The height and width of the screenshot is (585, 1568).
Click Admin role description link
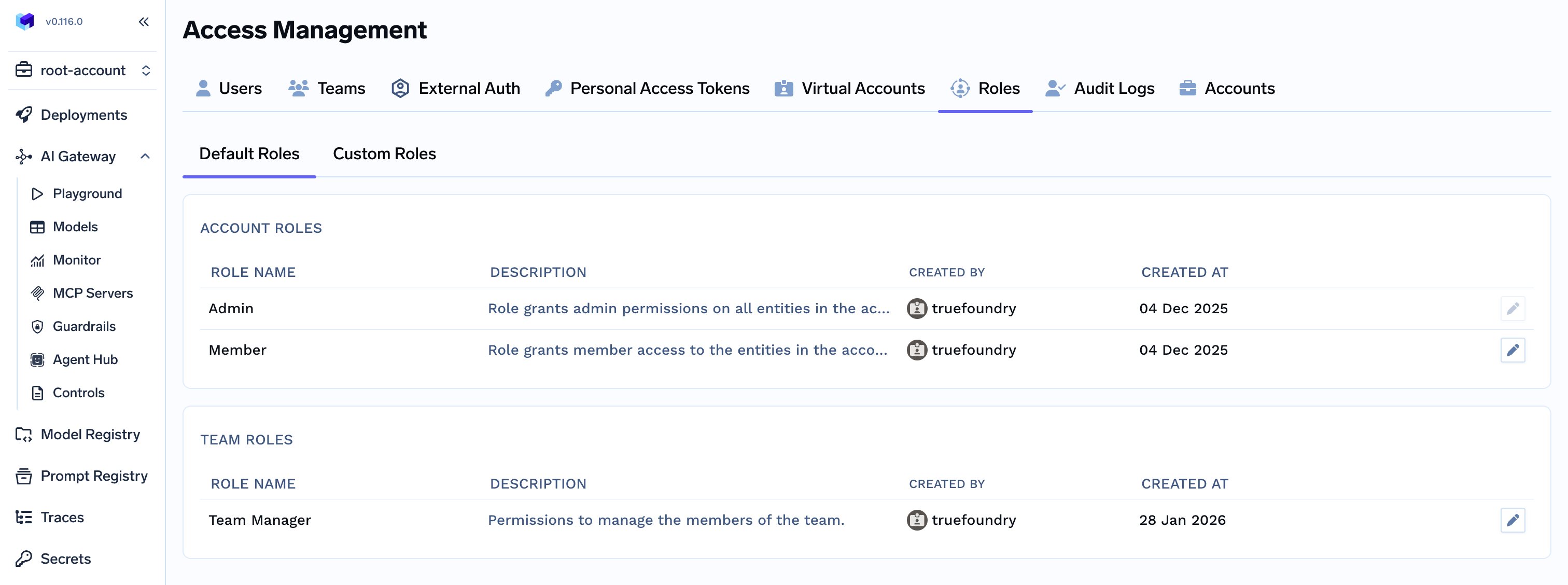click(688, 309)
